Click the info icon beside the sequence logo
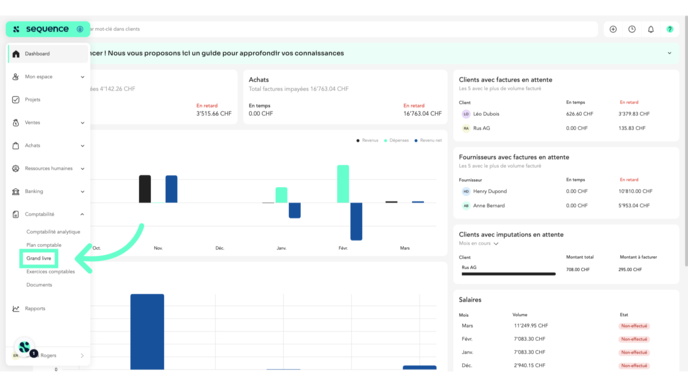The height and width of the screenshot is (387, 688). tap(80, 29)
